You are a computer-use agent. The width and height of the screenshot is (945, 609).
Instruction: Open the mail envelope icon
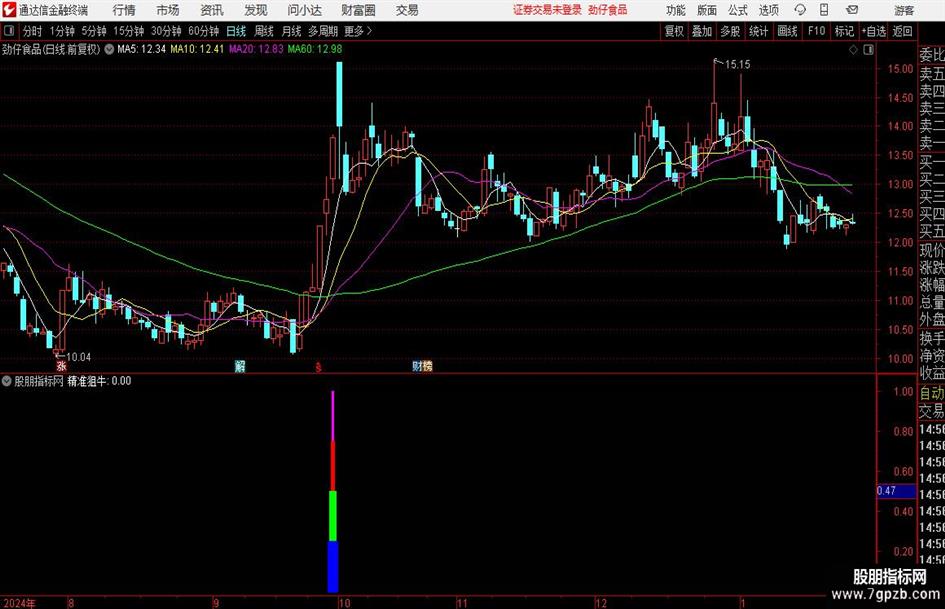tap(852, 10)
